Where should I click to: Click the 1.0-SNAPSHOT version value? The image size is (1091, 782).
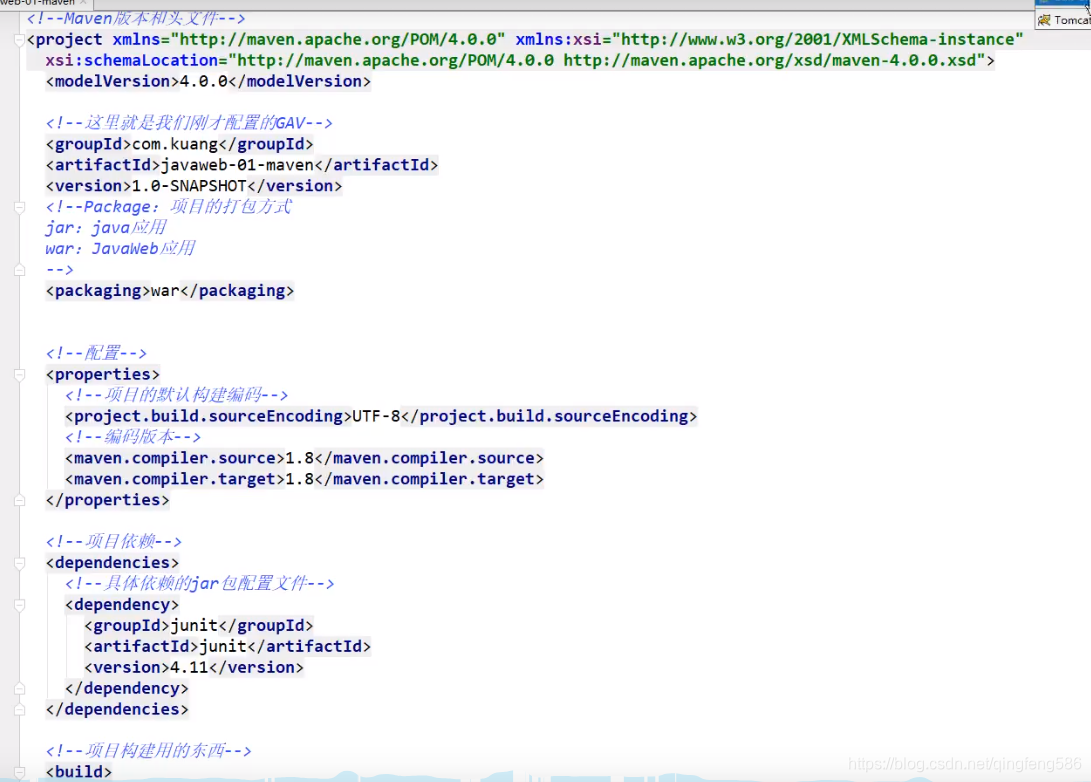pyautogui.click(x=189, y=186)
